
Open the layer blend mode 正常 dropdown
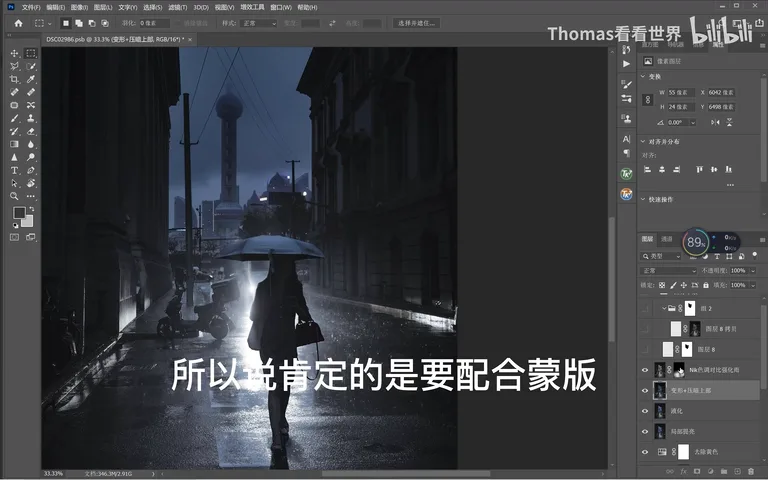pos(668,271)
